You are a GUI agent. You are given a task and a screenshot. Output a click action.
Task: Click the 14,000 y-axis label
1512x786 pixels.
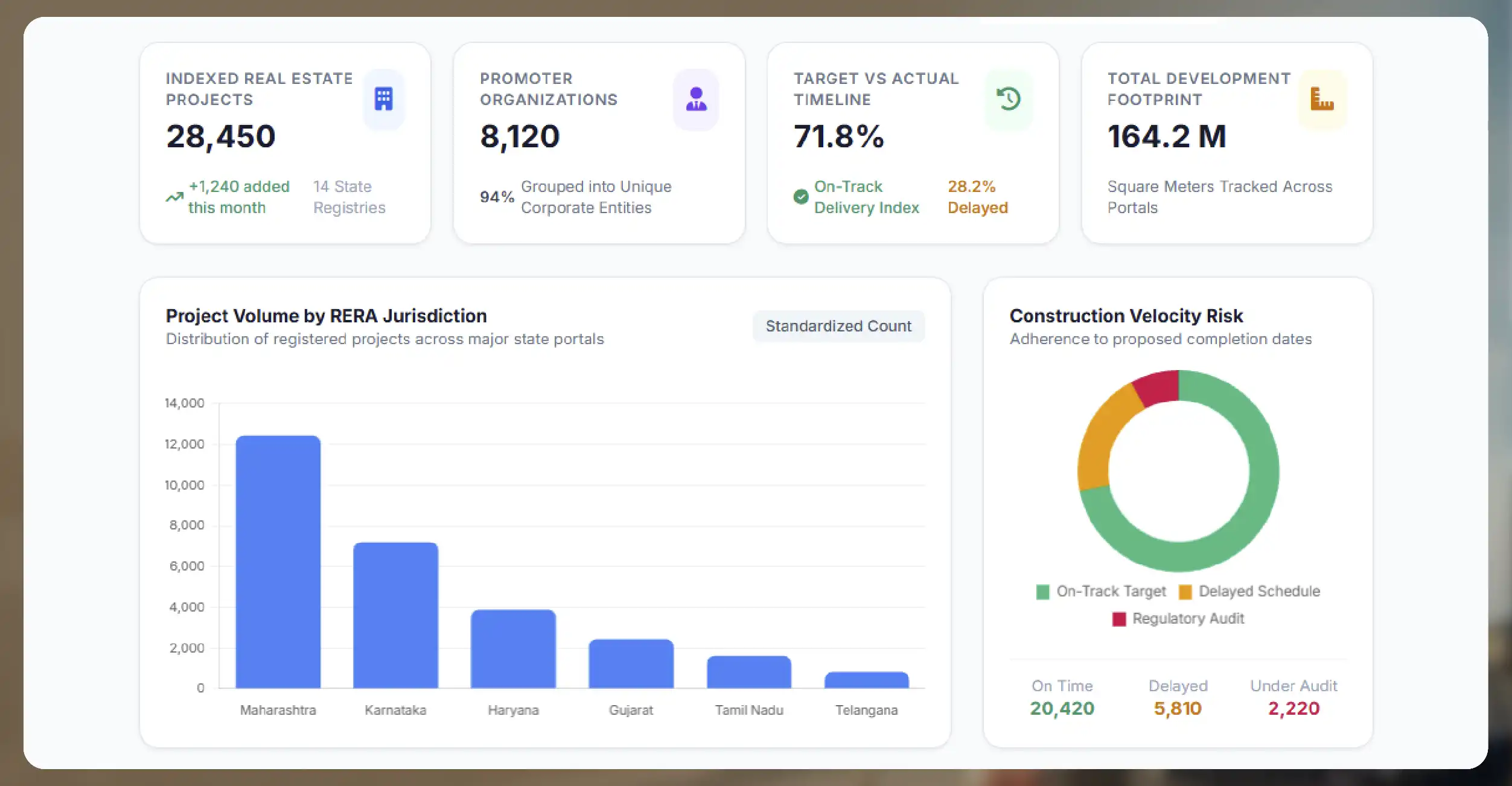coord(184,403)
